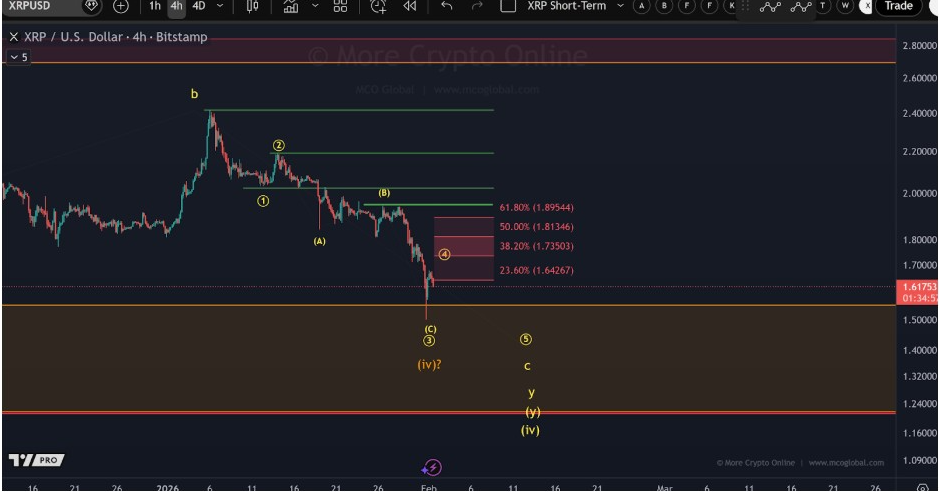Screen dimensions: 939x492
Task: Select the circled 5 wave label
Action: [x=526, y=339]
